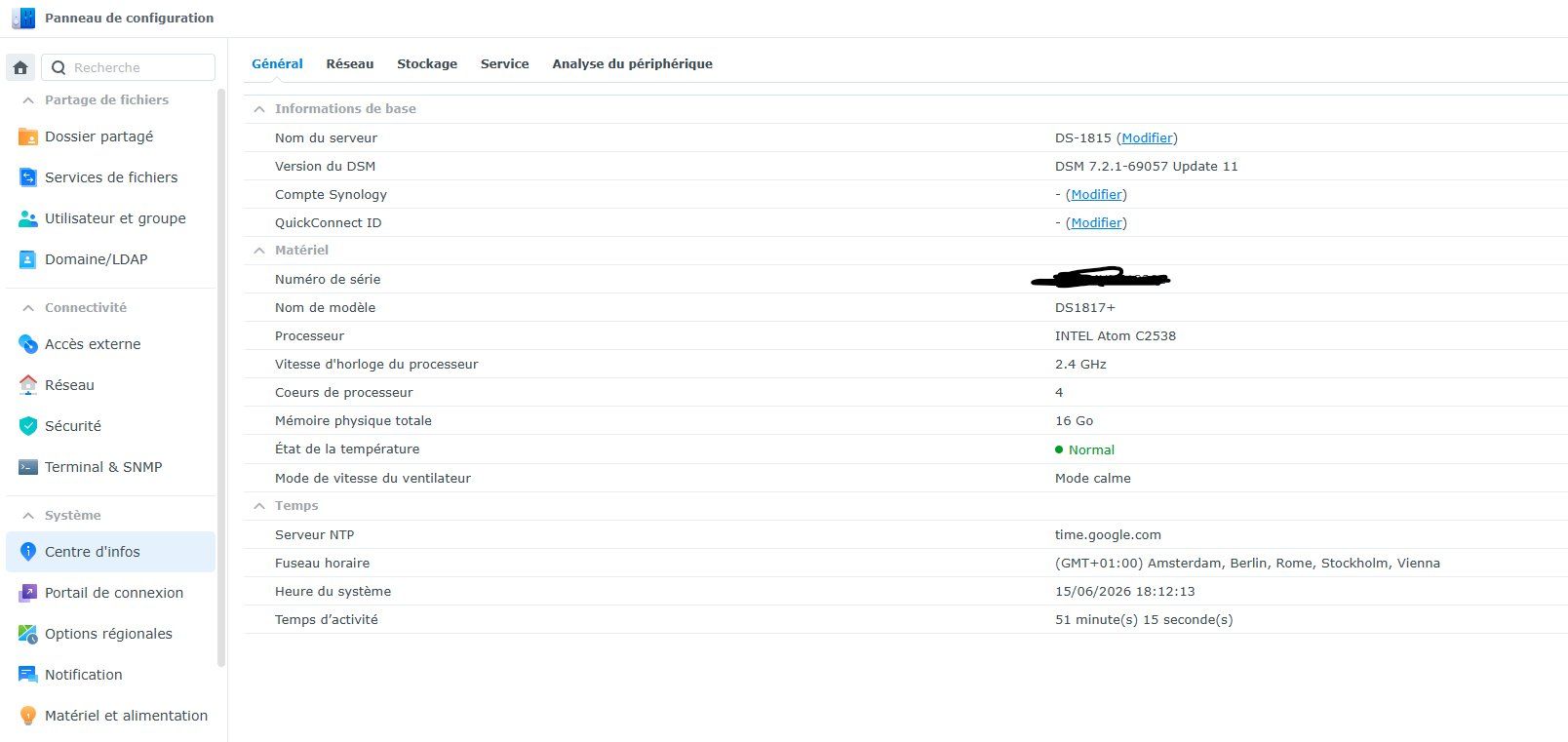Click the time.google.com NTP server value
Screen dimensions: 1568x742
1108,534
